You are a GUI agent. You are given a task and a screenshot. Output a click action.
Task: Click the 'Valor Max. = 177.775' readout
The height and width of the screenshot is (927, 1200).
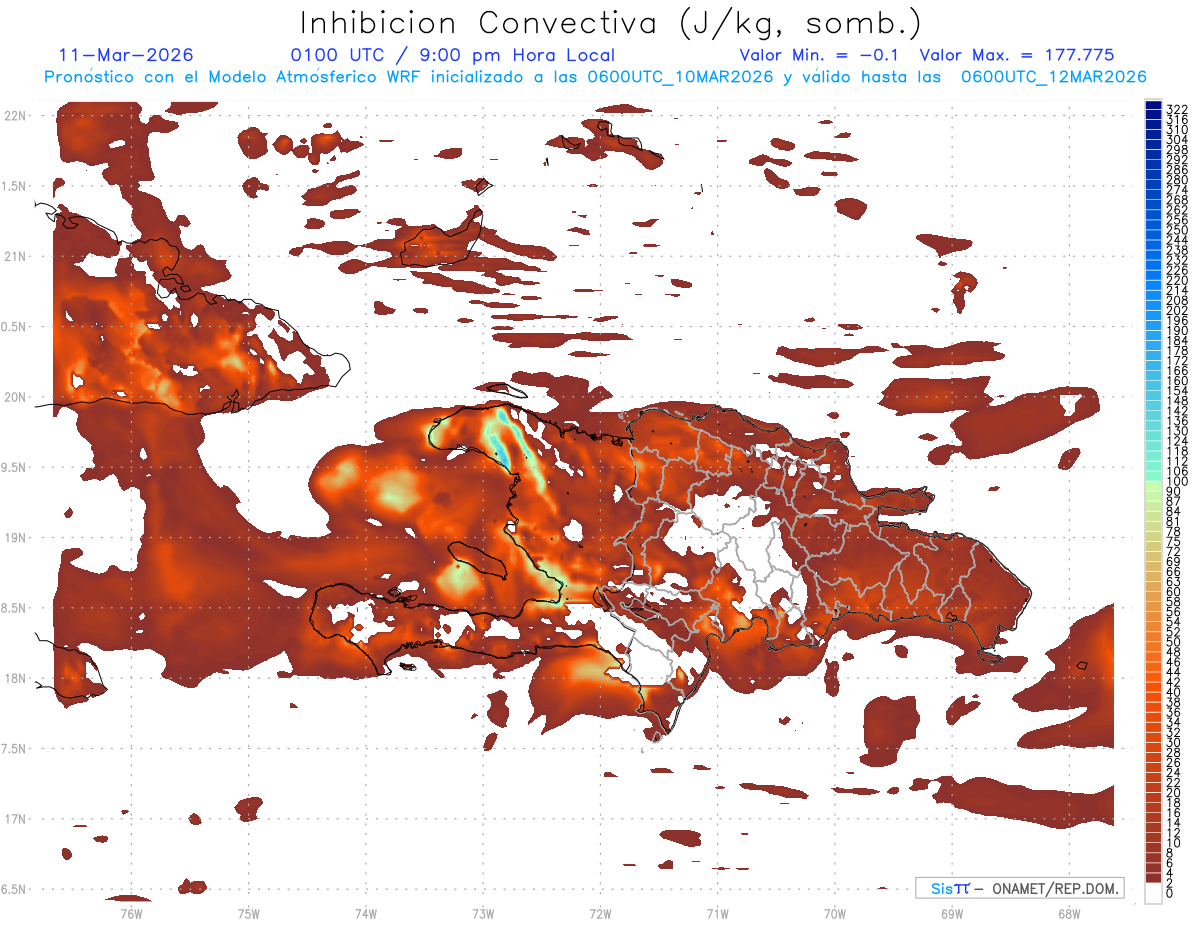[x=1016, y=55]
